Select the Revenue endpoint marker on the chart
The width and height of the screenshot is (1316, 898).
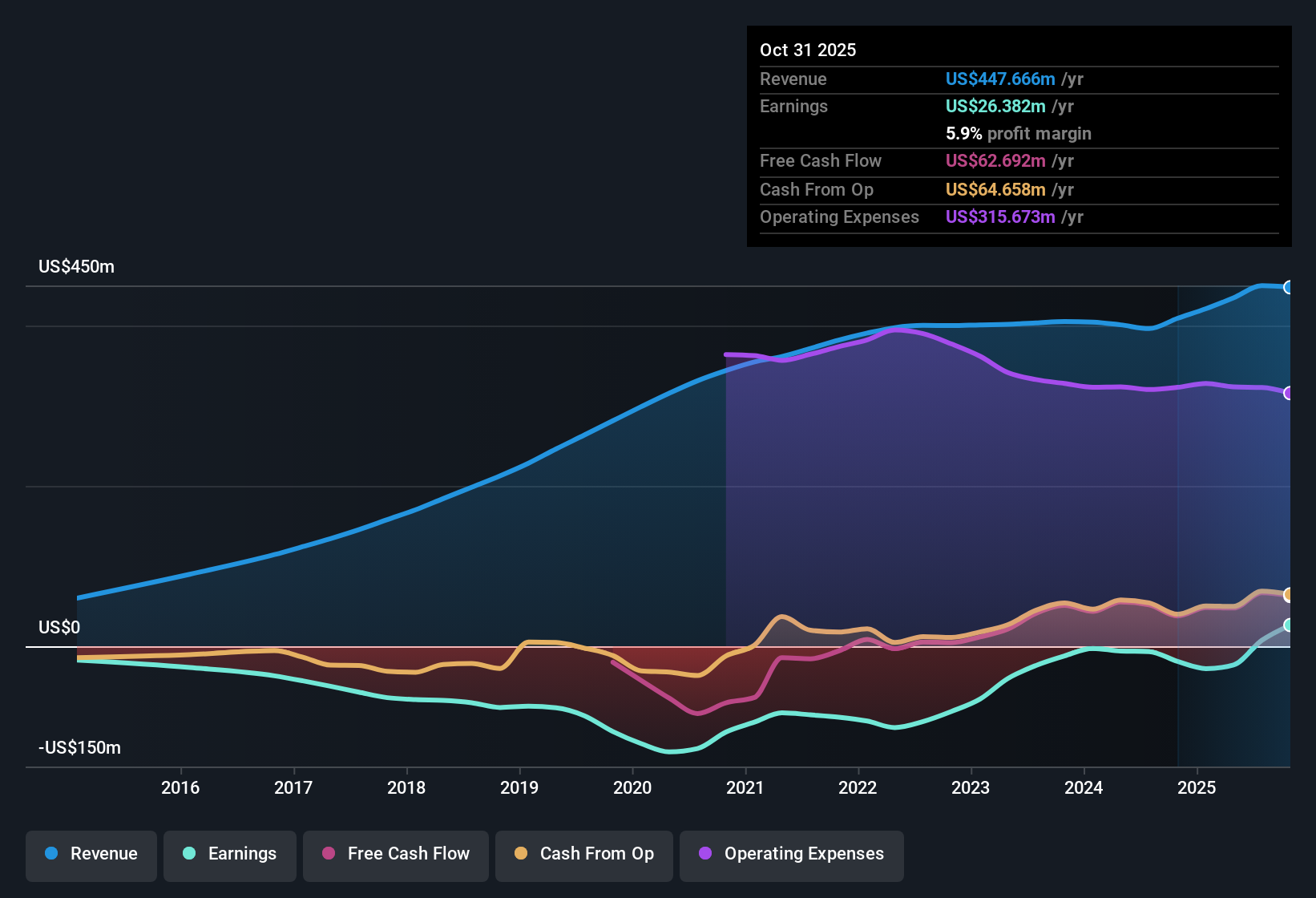point(1289,286)
